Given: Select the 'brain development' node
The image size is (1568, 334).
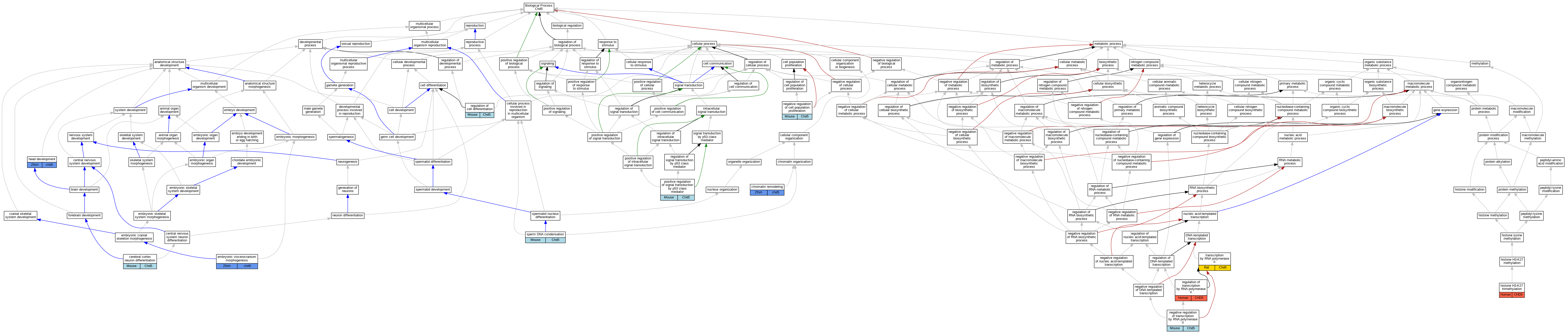Looking at the screenshot, I should 84,190.
